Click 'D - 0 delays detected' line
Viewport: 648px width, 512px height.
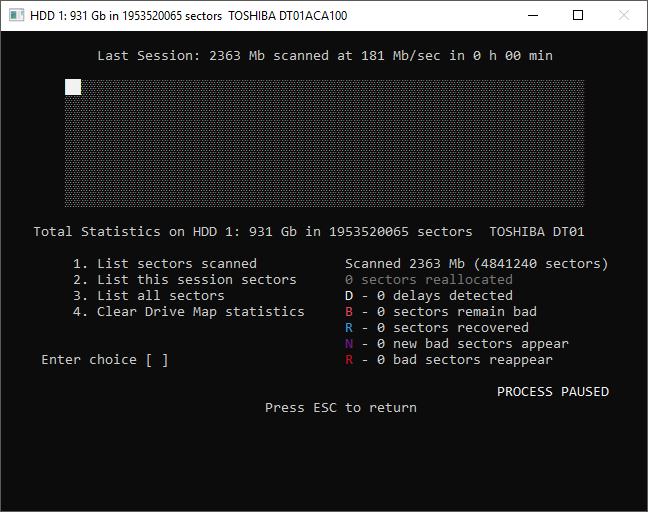(429, 296)
